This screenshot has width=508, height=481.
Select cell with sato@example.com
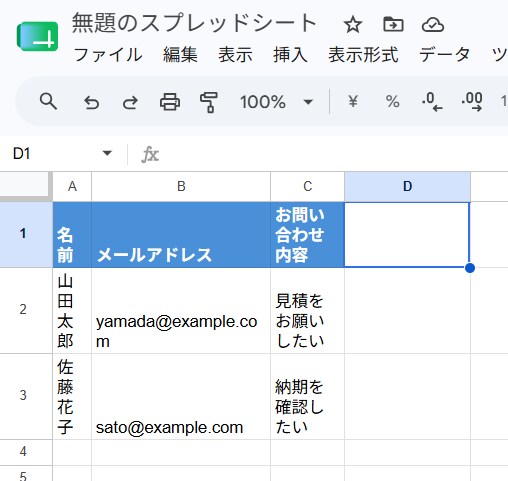(181, 396)
